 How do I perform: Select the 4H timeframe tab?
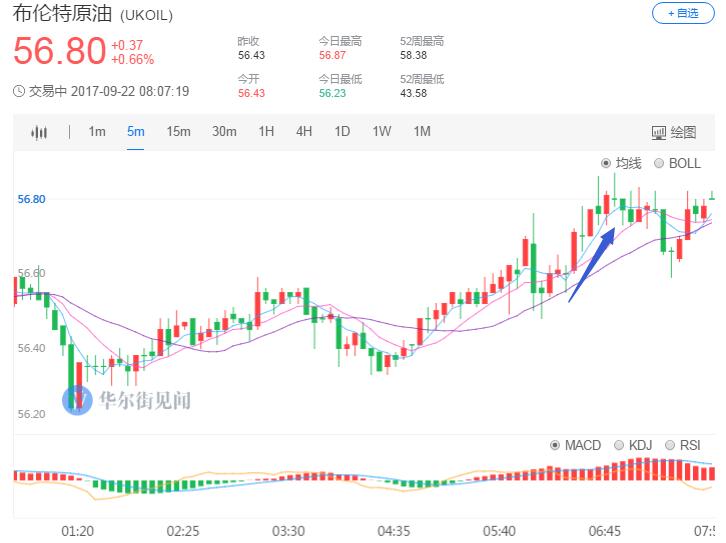(x=304, y=131)
